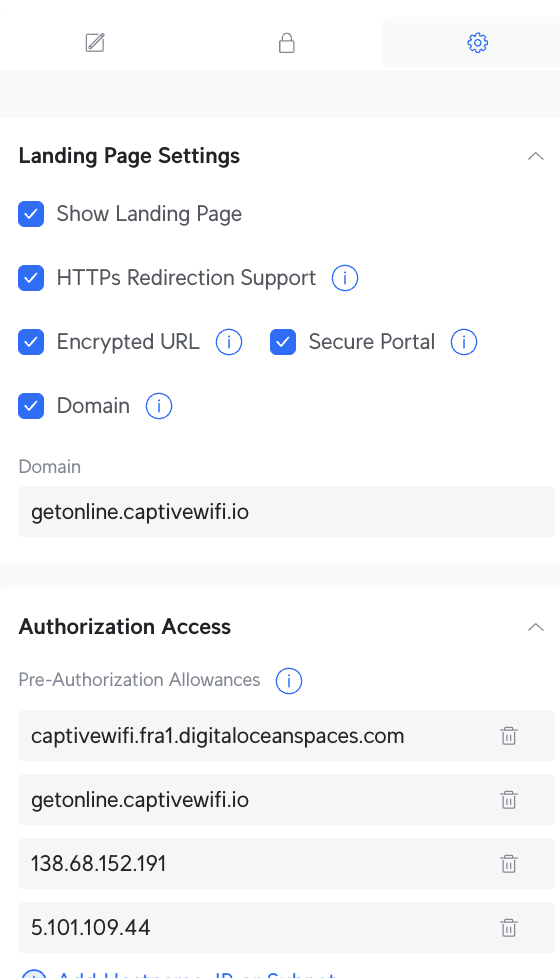Remove getonline.captivewifi.io allowance via trash icon
Viewport: 560px width, 978px height.
pyautogui.click(x=509, y=800)
